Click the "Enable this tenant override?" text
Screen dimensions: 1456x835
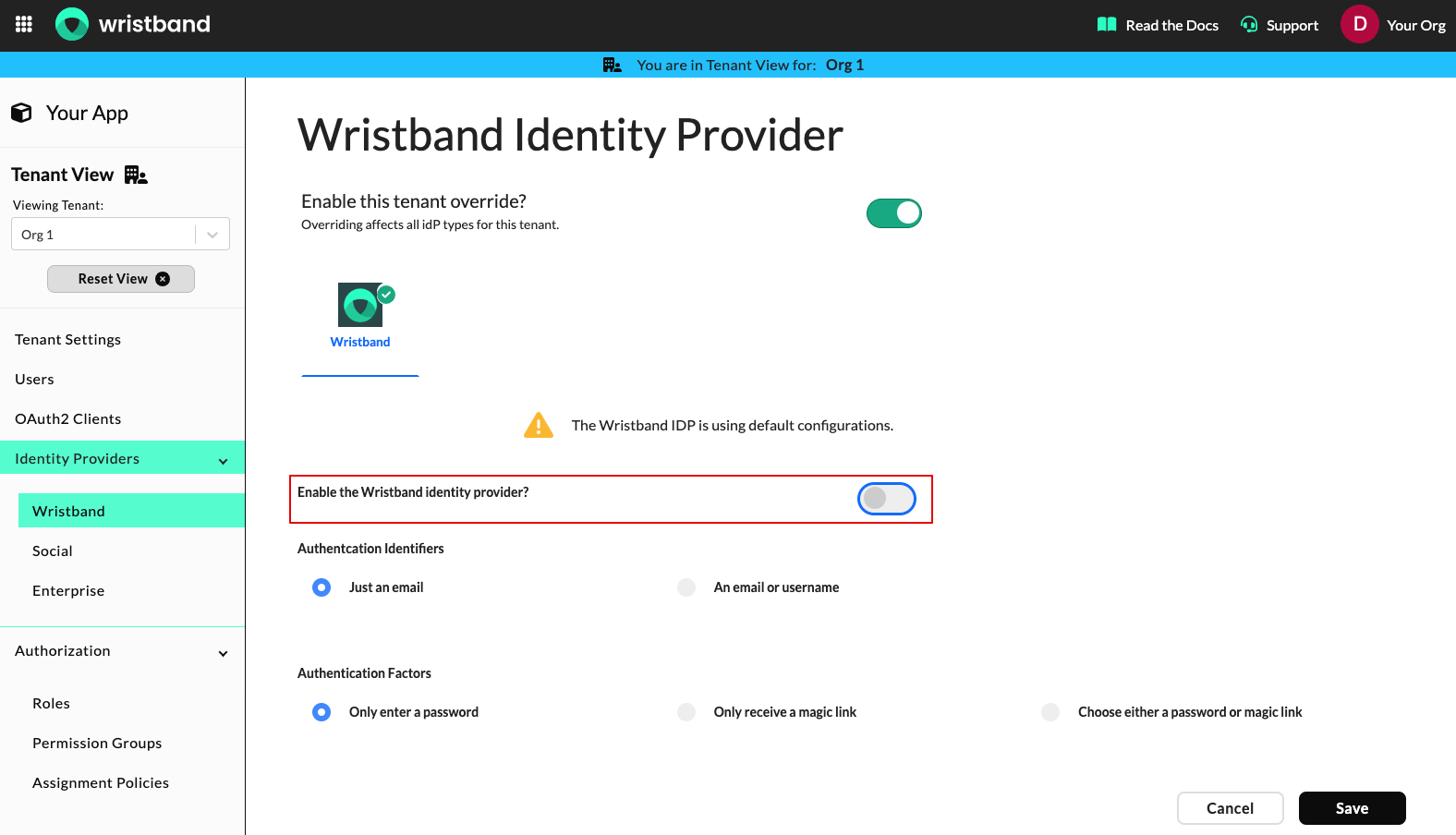pyautogui.click(x=414, y=201)
